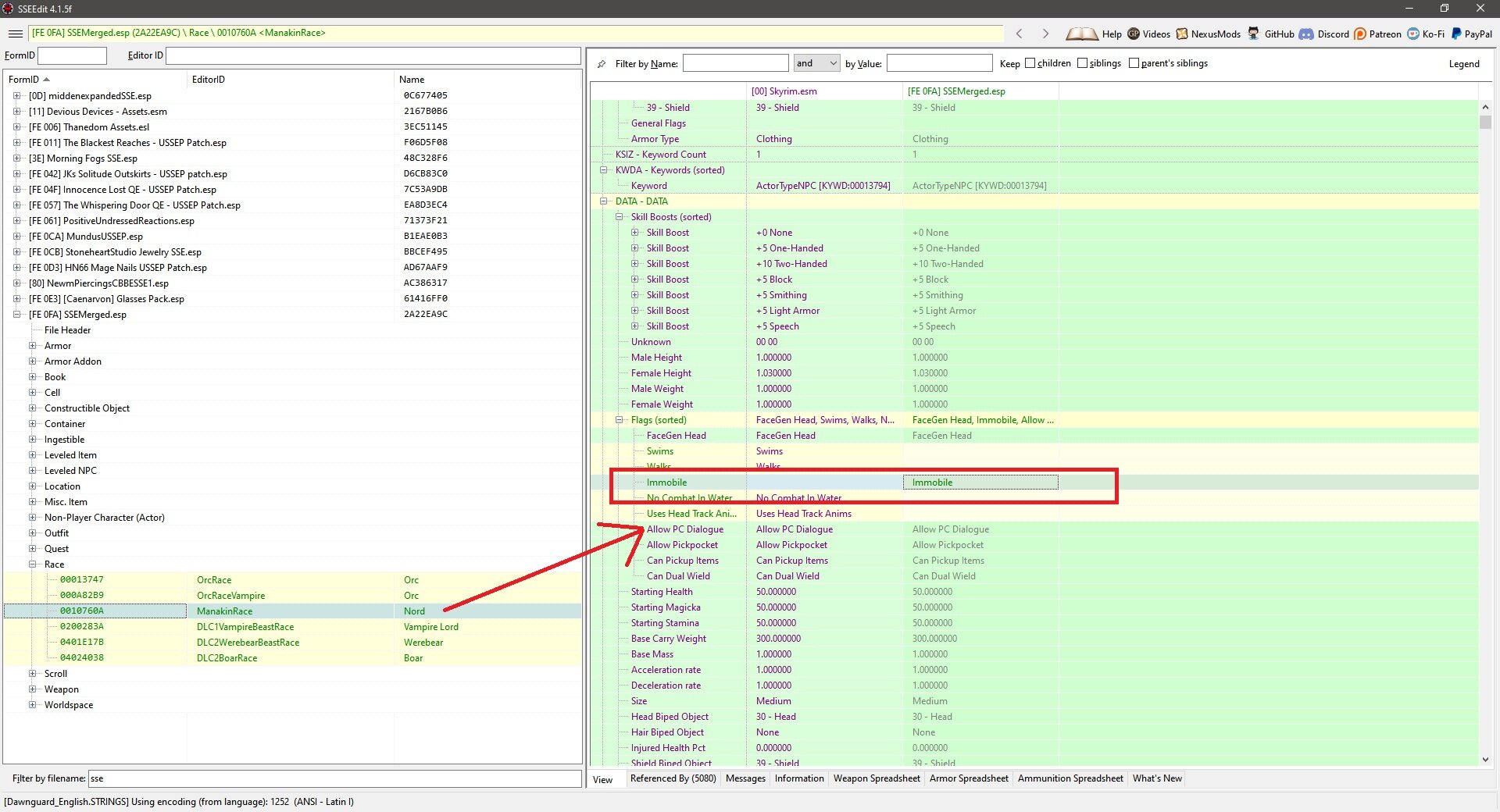Open NexusMods page icon

1182,34
